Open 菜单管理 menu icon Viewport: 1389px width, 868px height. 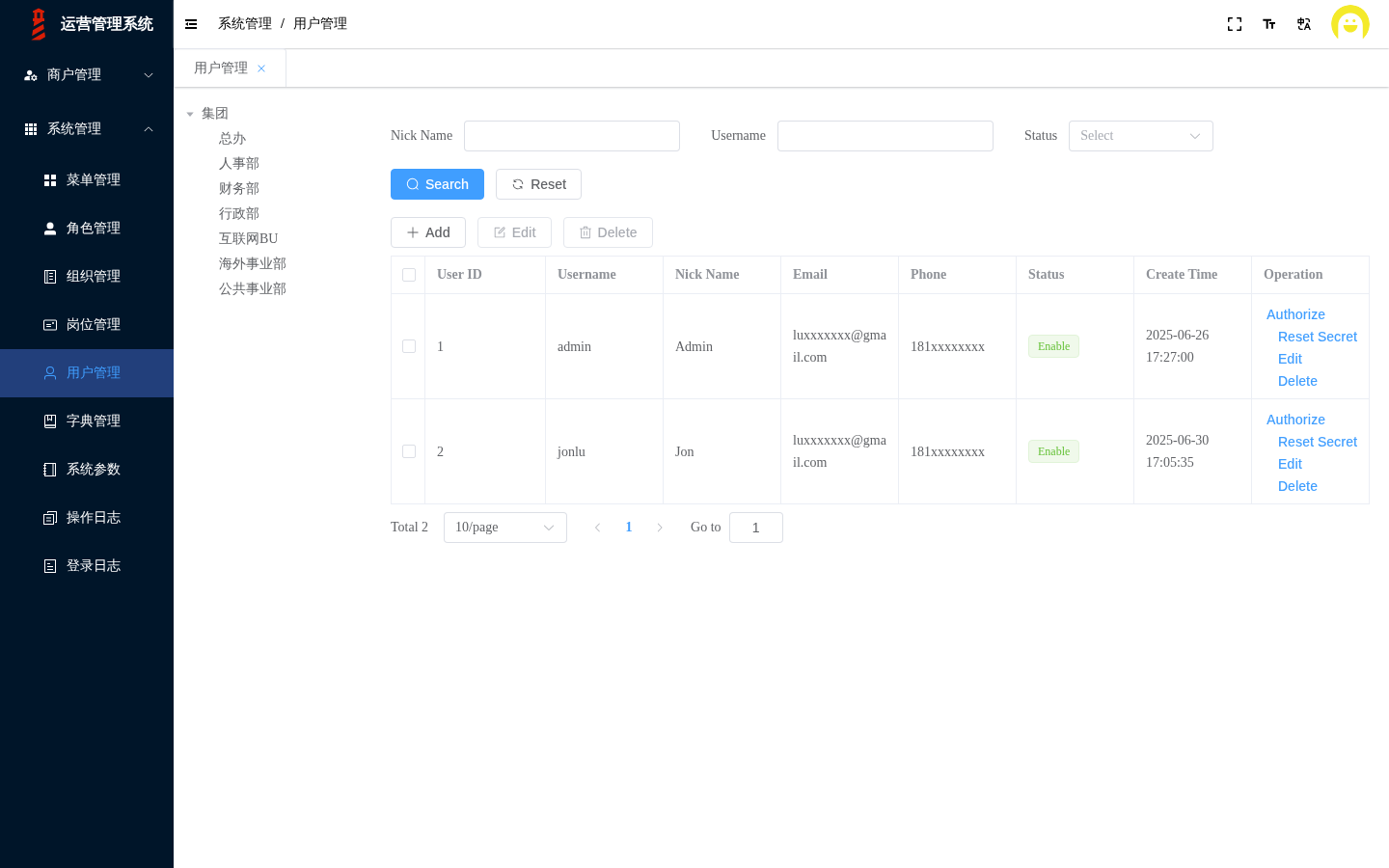pos(50,180)
